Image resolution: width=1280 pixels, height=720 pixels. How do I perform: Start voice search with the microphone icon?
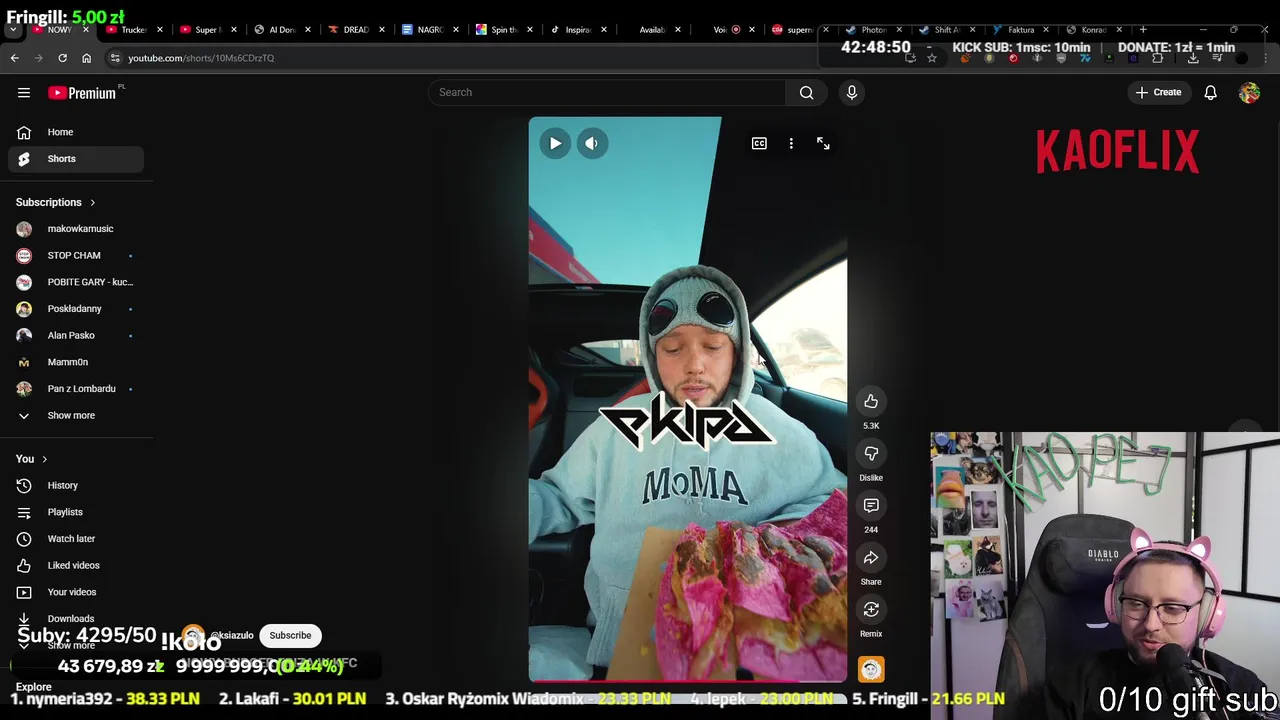[852, 92]
